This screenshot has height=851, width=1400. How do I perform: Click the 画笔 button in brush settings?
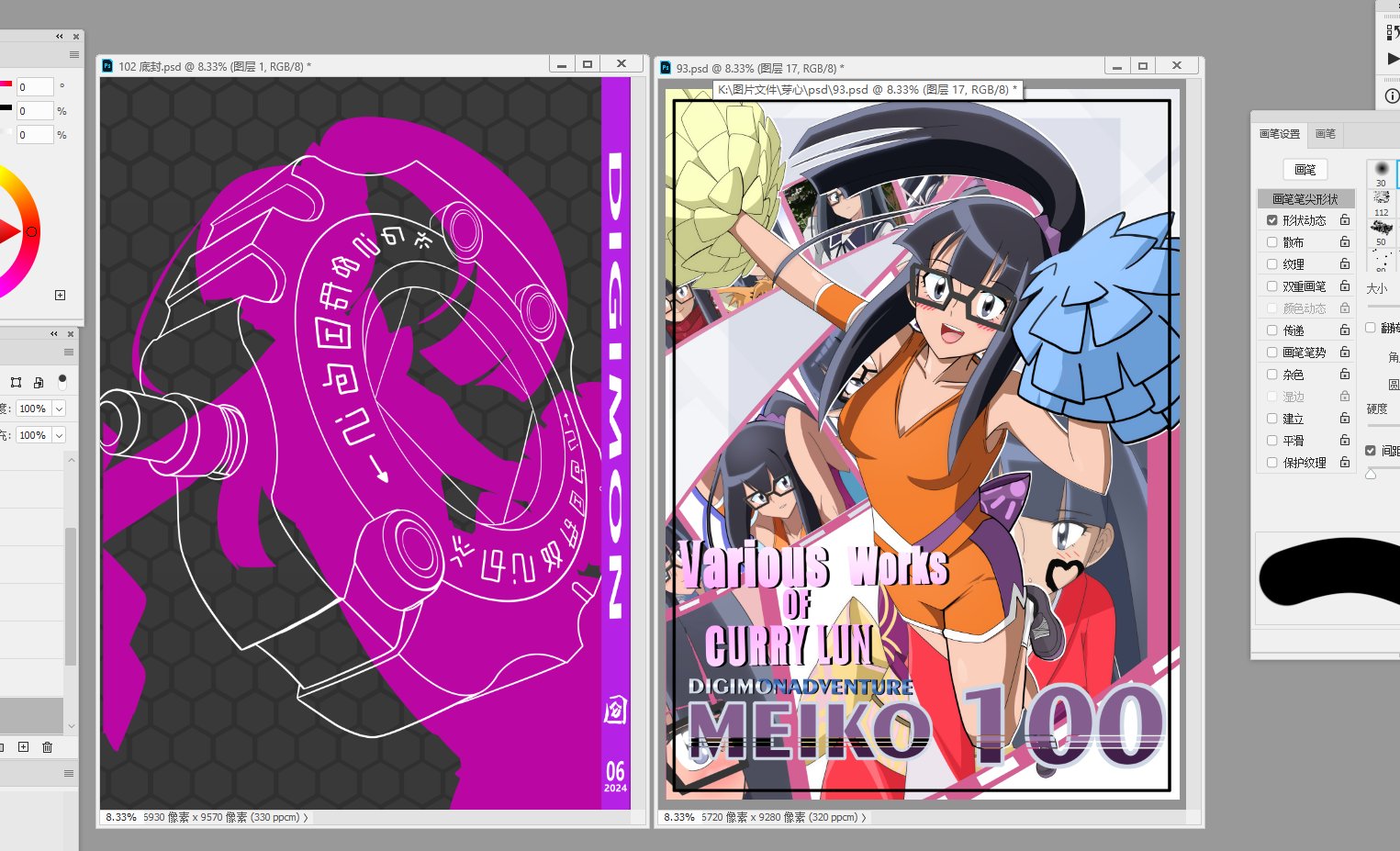click(x=1305, y=170)
